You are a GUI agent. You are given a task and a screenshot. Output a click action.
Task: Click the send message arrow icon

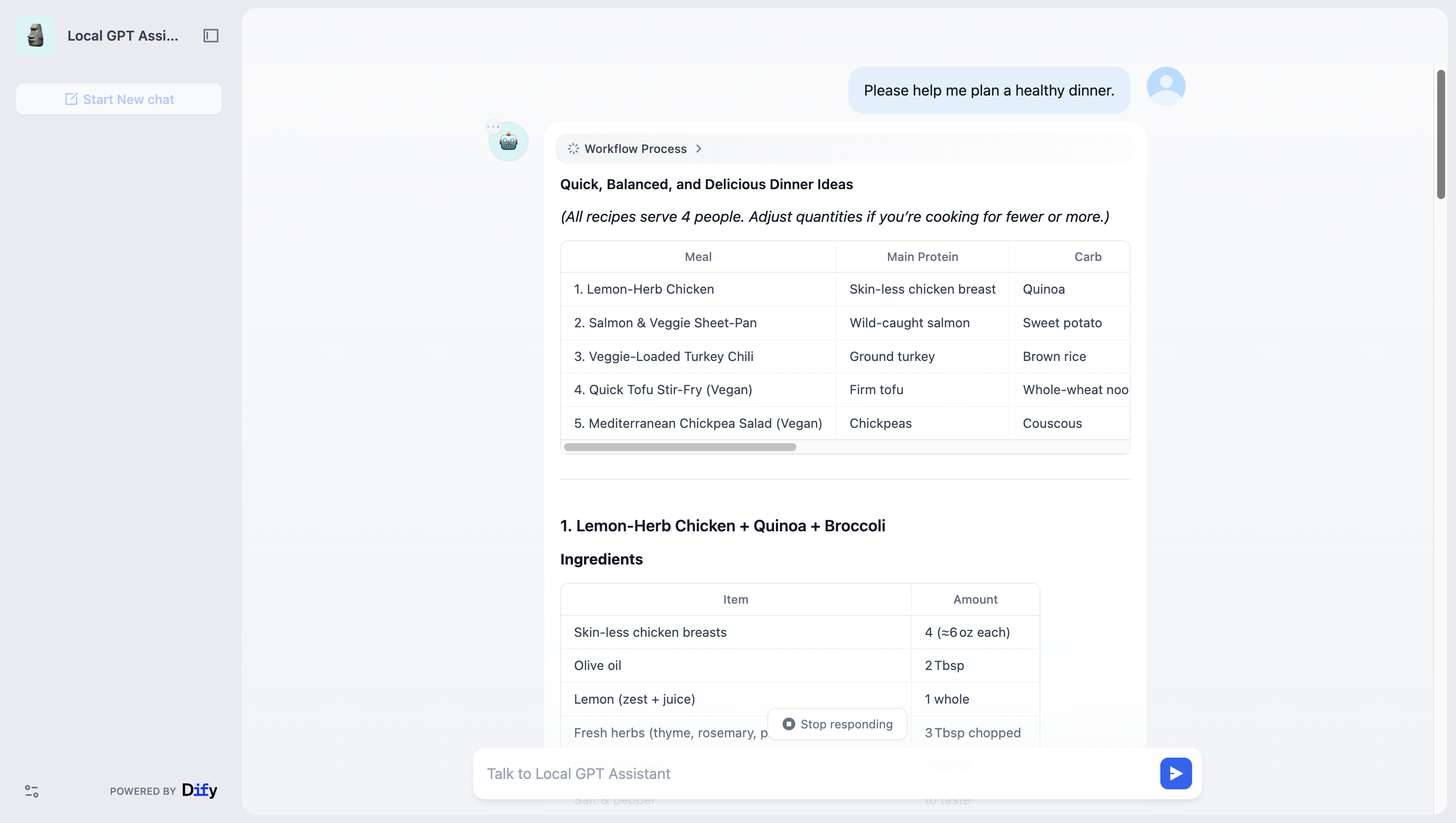[x=1176, y=773]
